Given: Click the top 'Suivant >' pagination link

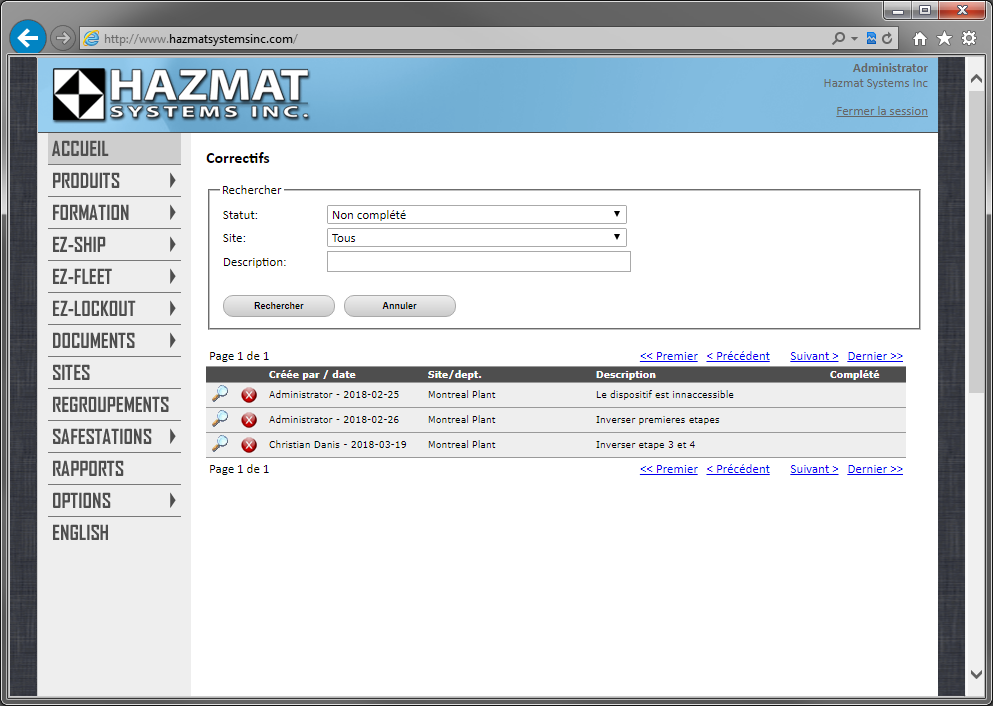Looking at the screenshot, I should [814, 356].
